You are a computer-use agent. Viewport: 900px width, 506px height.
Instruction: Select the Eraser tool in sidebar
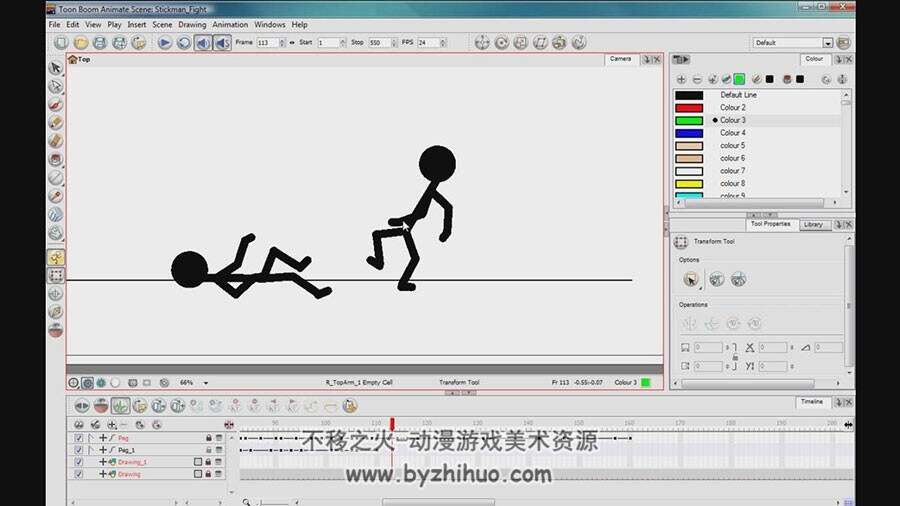point(56,141)
